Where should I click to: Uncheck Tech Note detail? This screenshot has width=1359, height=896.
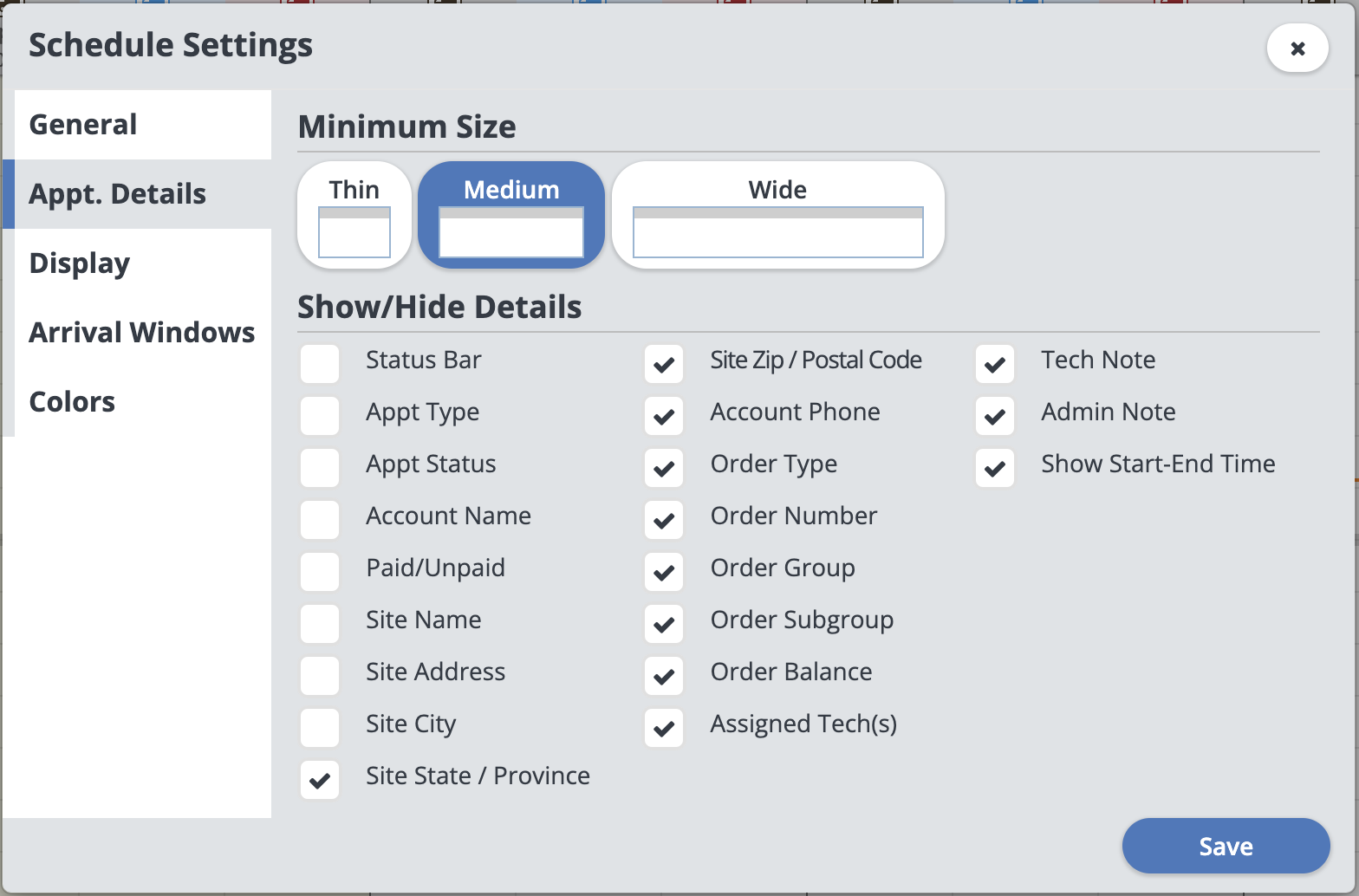pyautogui.click(x=995, y=364)
